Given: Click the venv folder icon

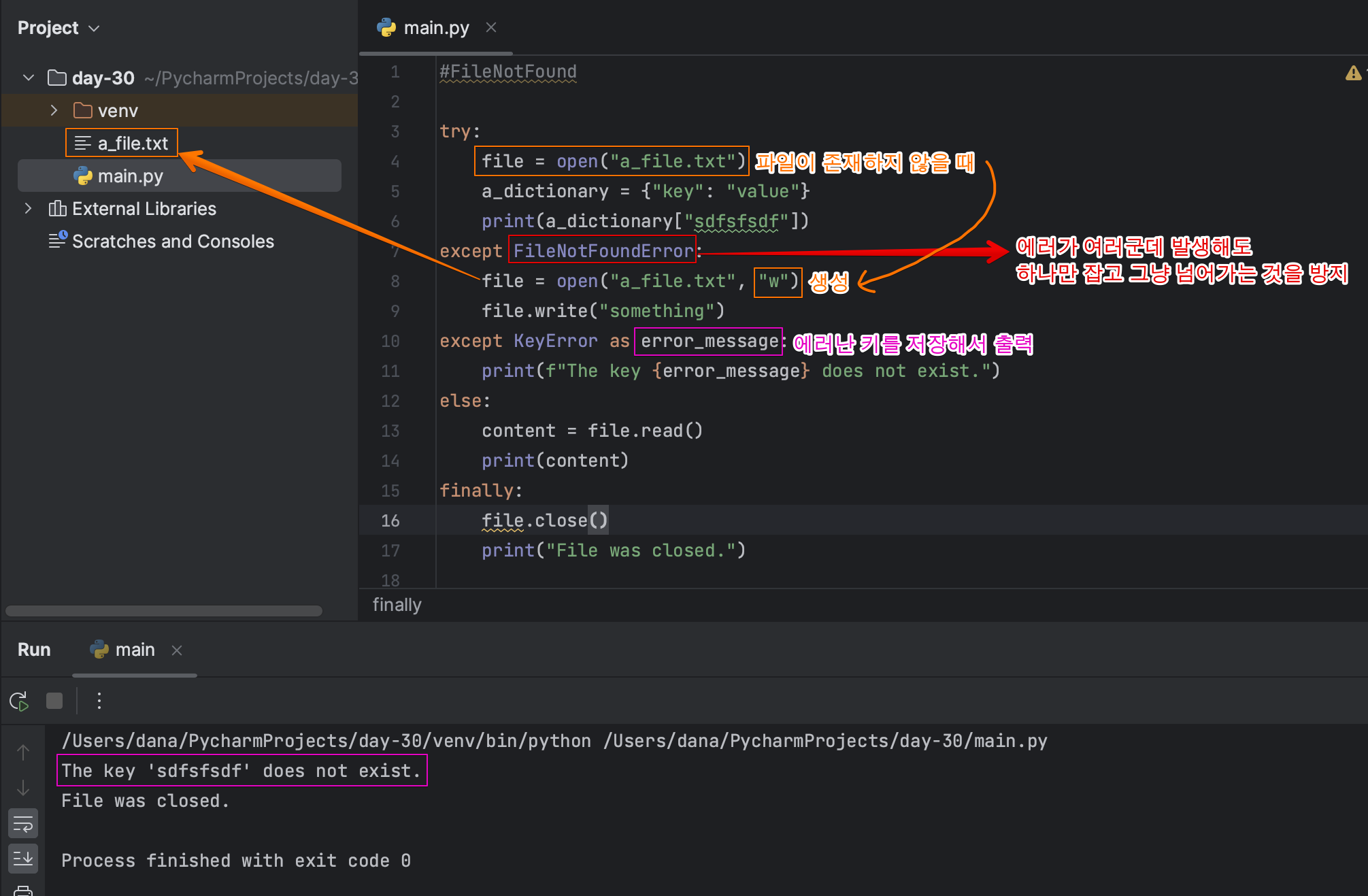Looking at the screenshot, I should [83, 110].
